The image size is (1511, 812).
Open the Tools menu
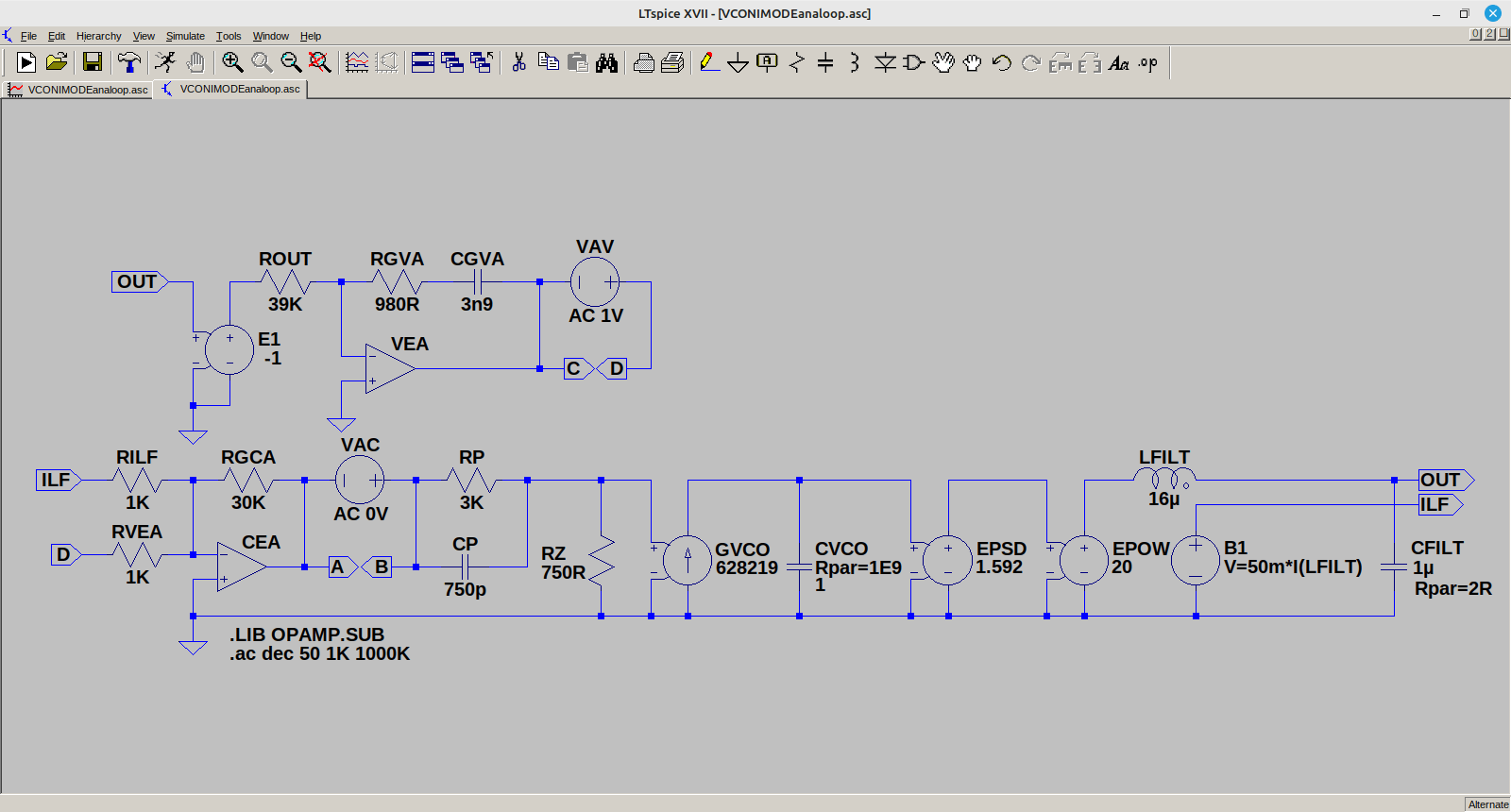point(229,36)
